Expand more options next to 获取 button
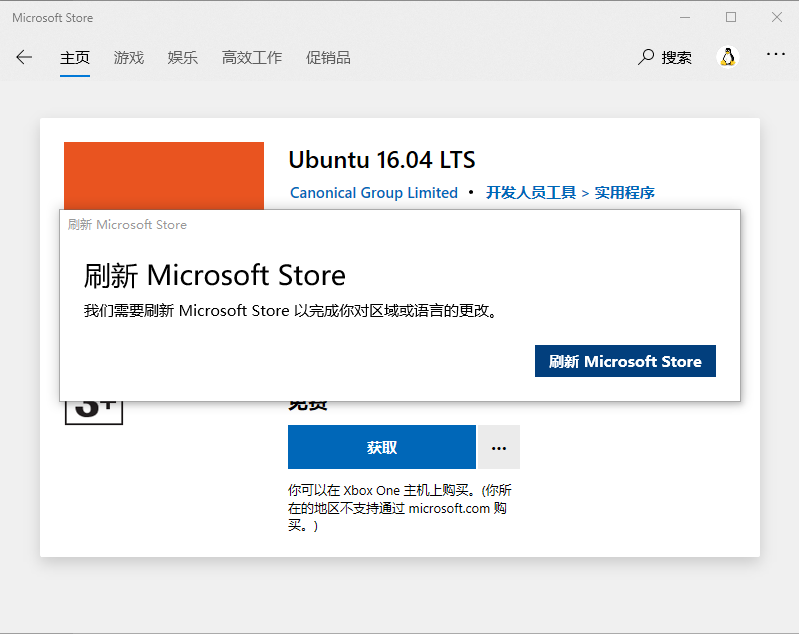Image resolution: width=799 pixels, height=634 pixels. [499, 447]
